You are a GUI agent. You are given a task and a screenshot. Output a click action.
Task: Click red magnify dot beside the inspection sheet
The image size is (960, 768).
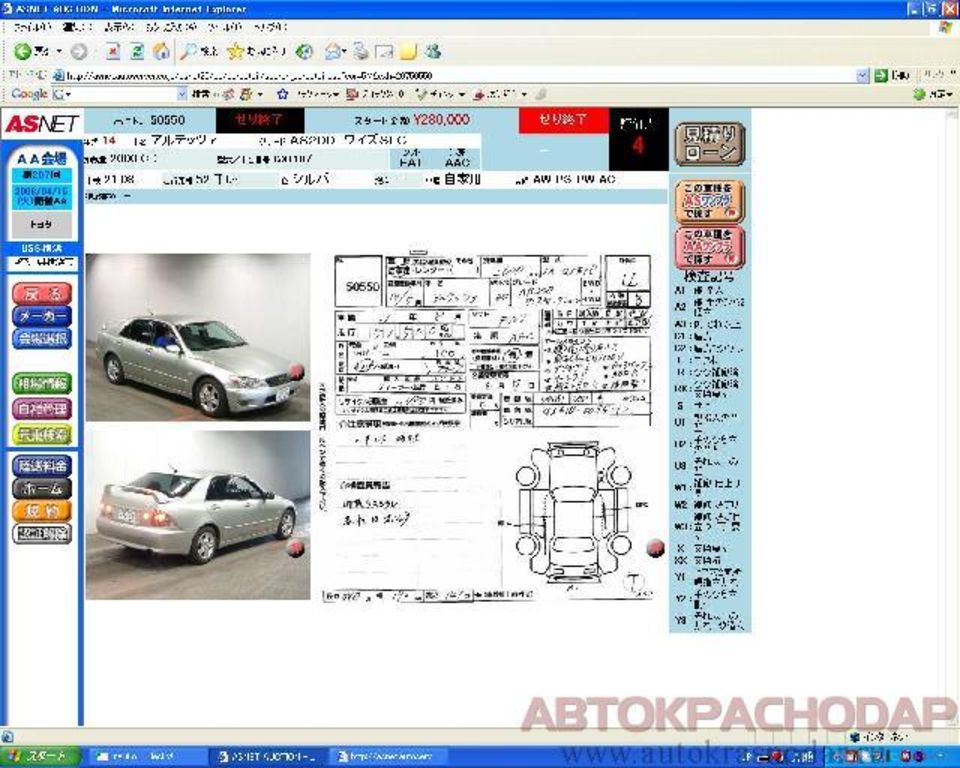[x=655, y=548]
